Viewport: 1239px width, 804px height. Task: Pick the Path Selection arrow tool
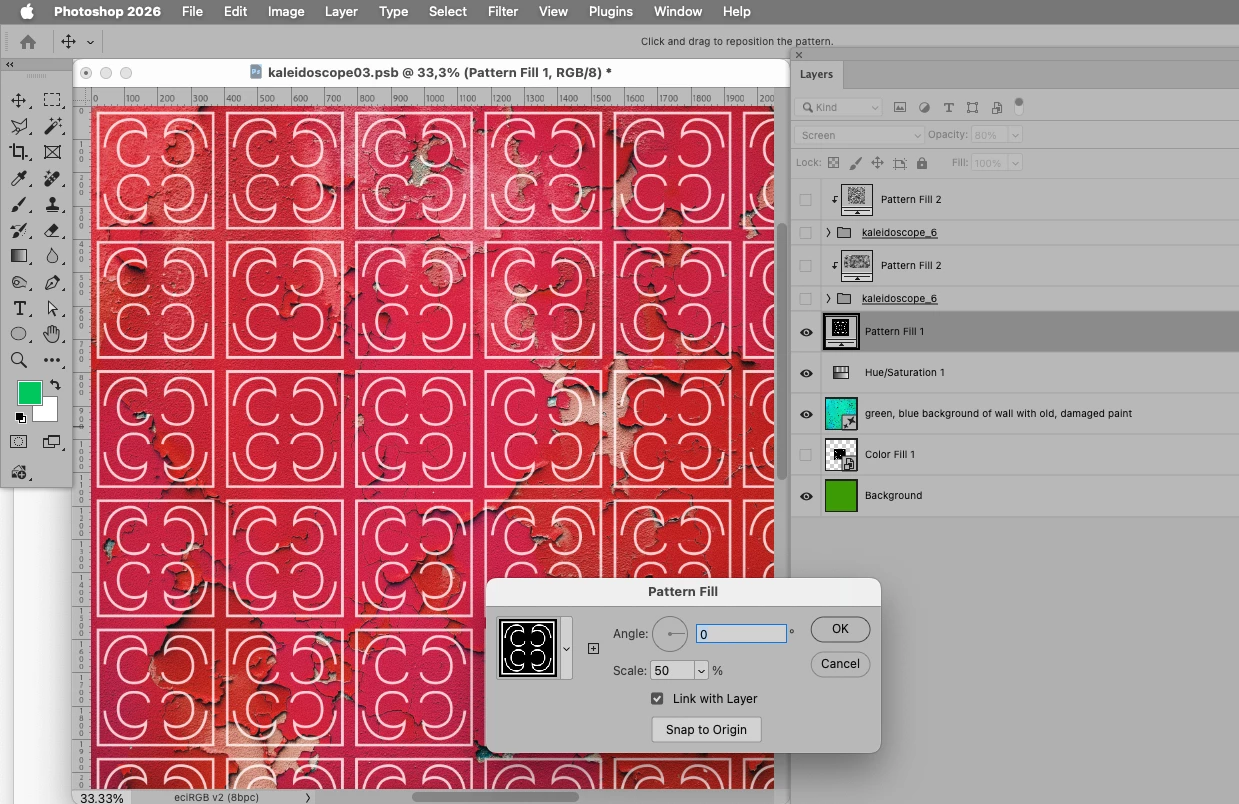click(x=52, y=308)
